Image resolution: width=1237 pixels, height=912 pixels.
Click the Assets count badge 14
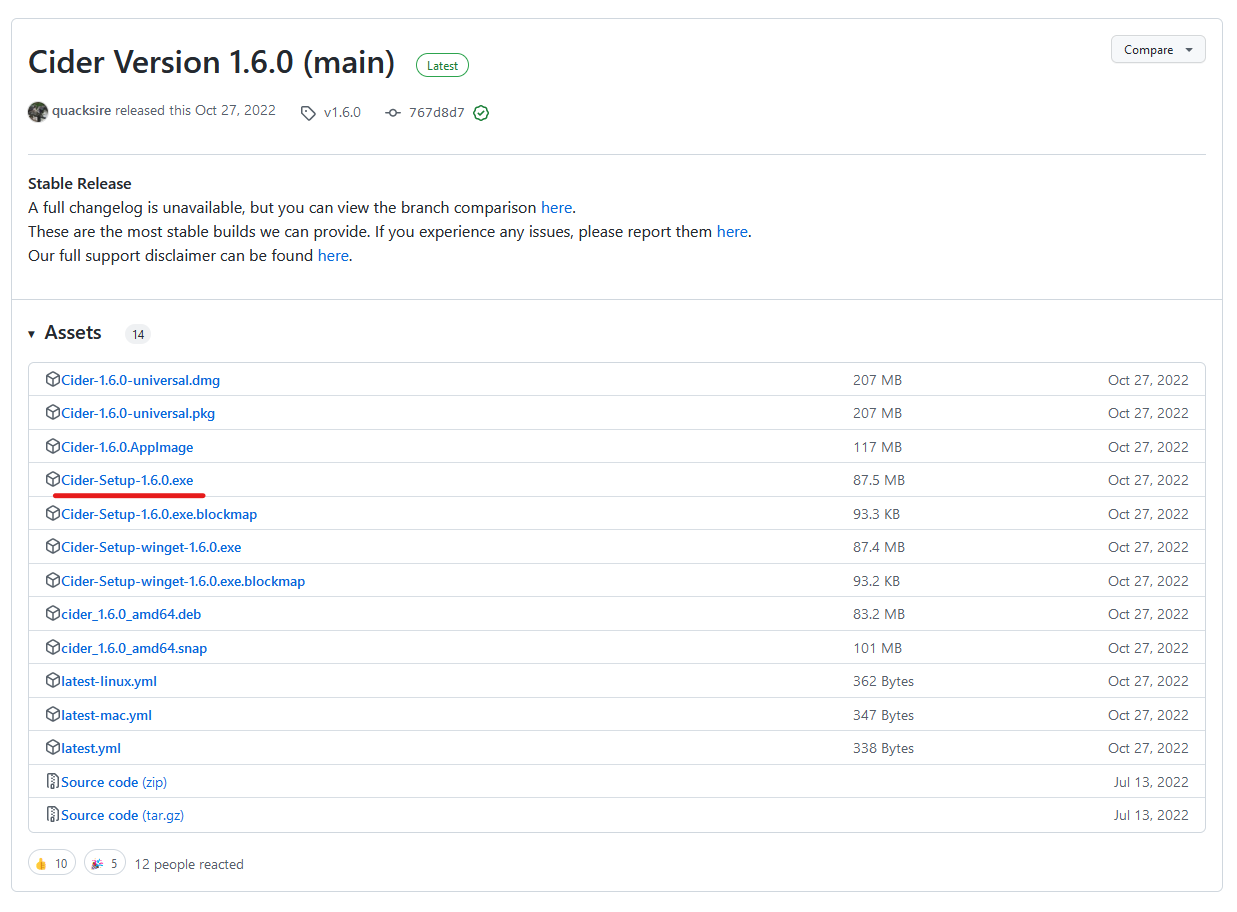[138, 334]
